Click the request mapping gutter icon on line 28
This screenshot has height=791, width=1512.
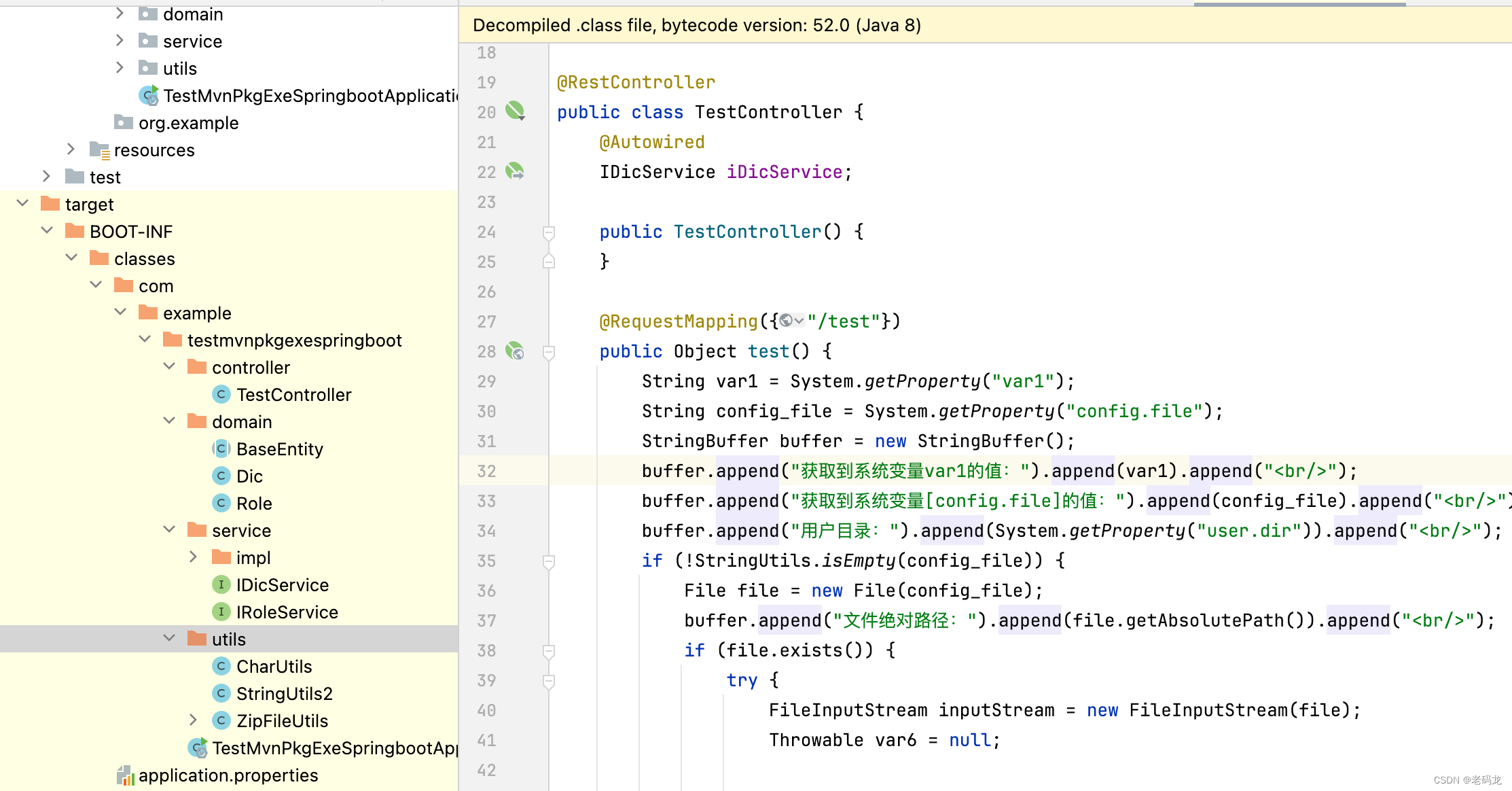coord(515,351)
